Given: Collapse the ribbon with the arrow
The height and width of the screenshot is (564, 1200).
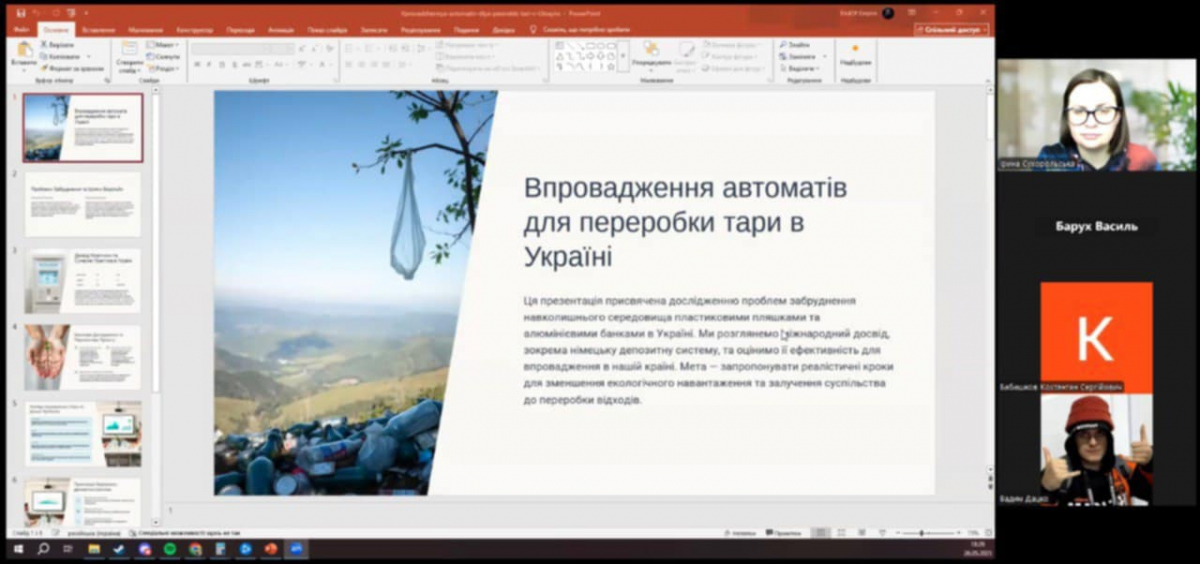Looking at the screenshot, I should (x=986, y=80).
